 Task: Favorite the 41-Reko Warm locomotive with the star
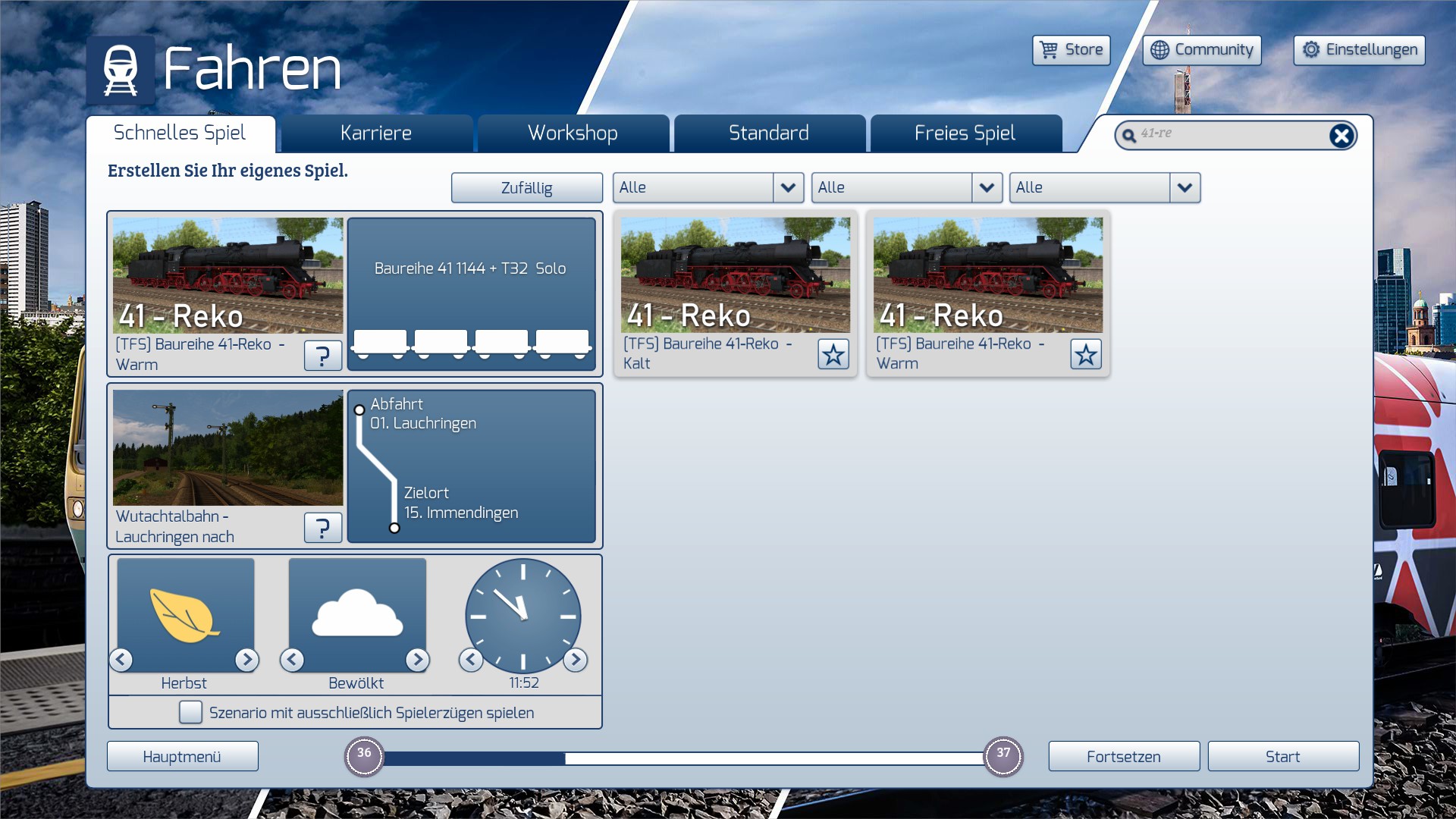pos(1085,354)
